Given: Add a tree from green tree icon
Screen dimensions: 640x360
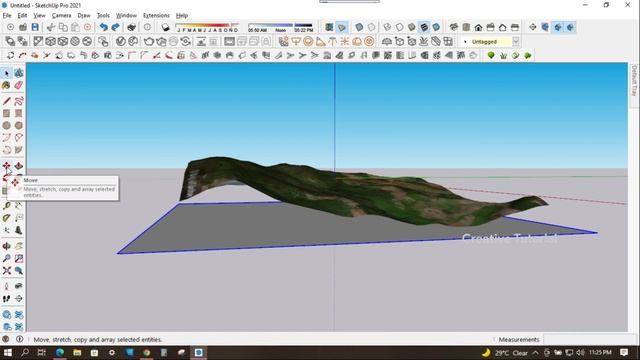Looking at the screenshot, I should [491, 55].
